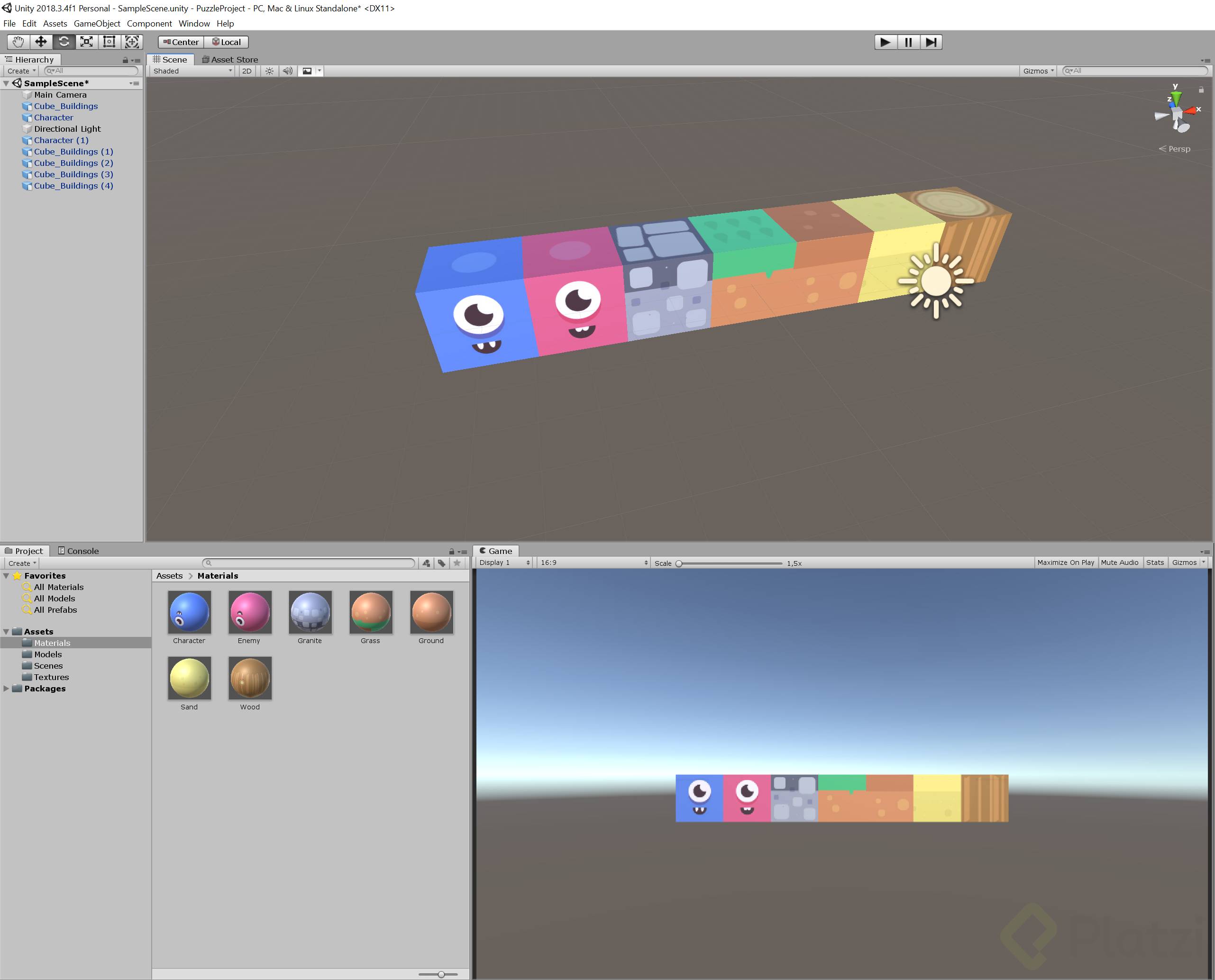Enable Maximize On Play
This screenshot has height=980, width=1215.
tap(1065, 562)
